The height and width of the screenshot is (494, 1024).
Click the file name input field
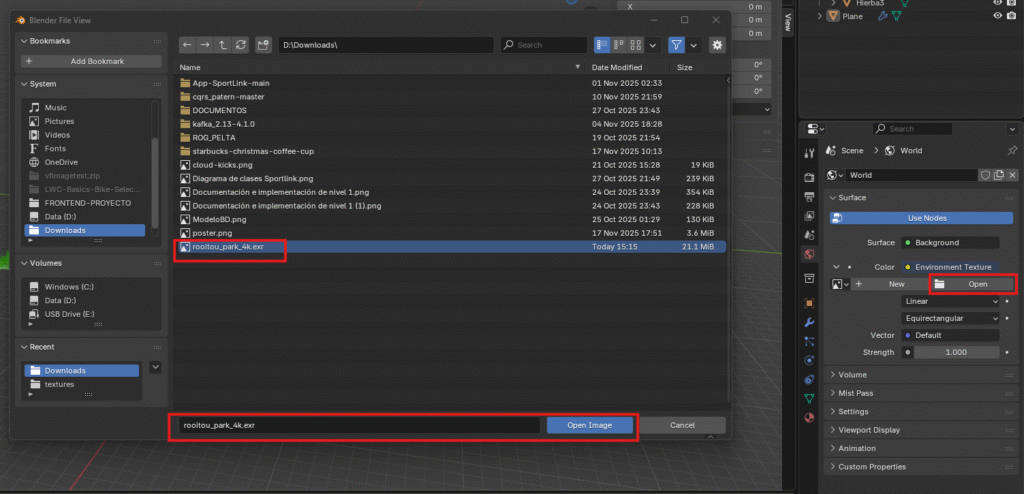359,425
